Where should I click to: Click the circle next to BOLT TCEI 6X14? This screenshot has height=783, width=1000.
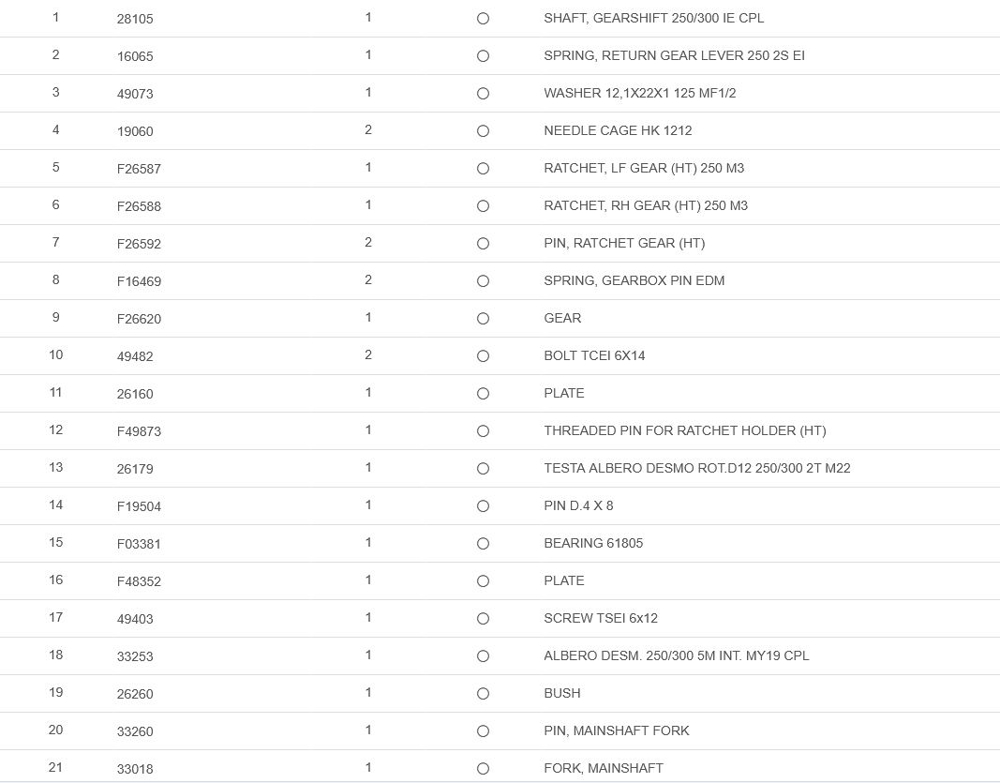(483, 356)
